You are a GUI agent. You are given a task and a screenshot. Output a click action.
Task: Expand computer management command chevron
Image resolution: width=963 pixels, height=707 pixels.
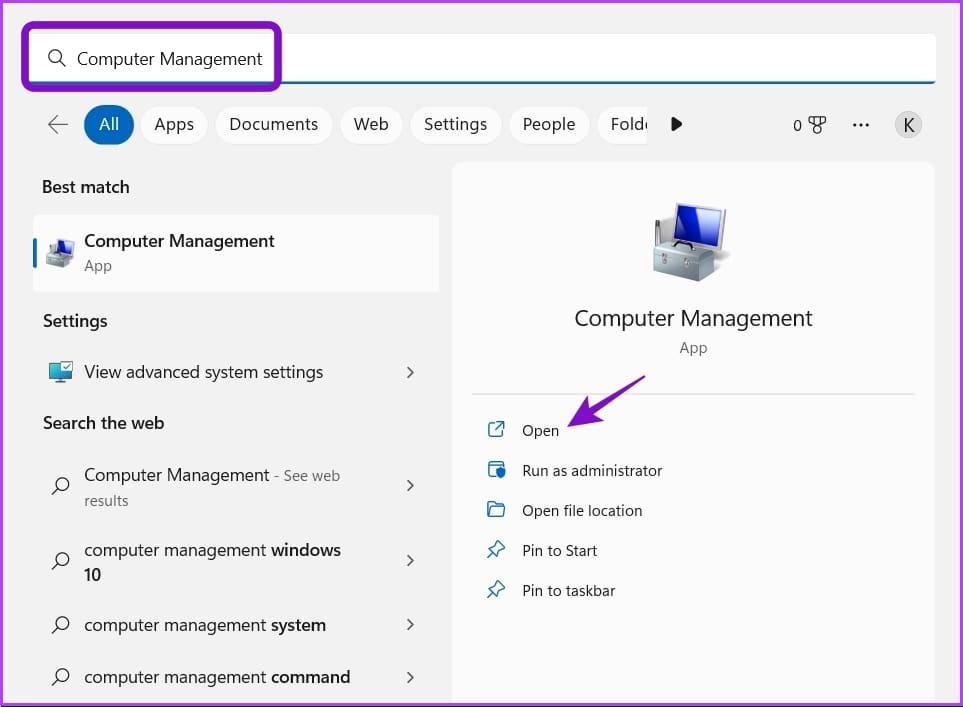pos(410,677)
